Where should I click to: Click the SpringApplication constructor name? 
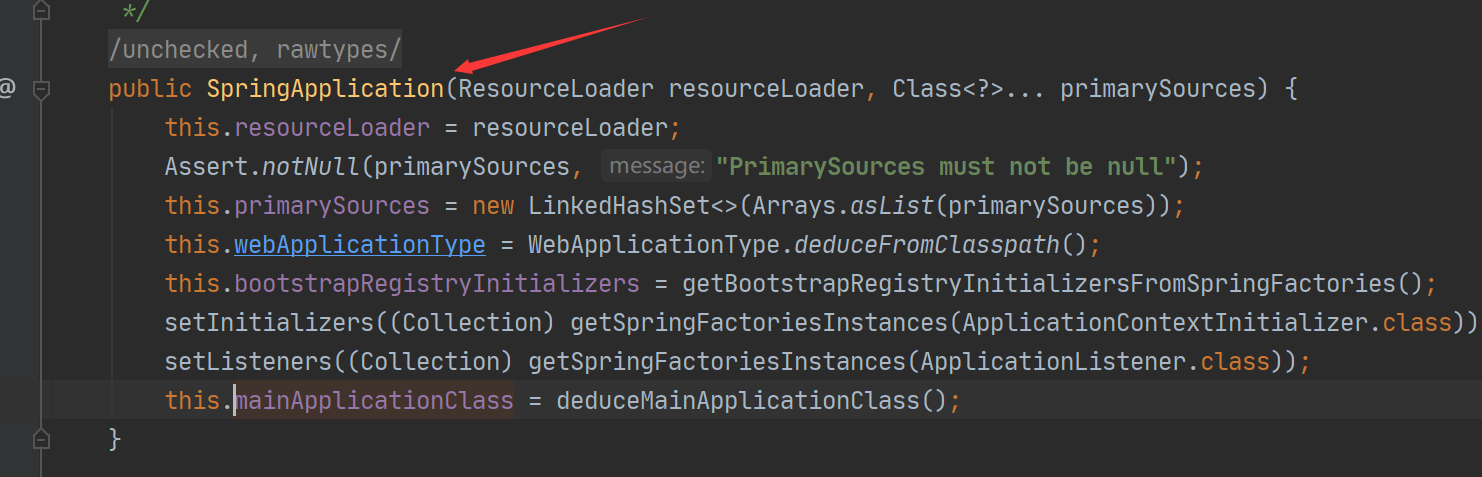click(x=325, y=89)
